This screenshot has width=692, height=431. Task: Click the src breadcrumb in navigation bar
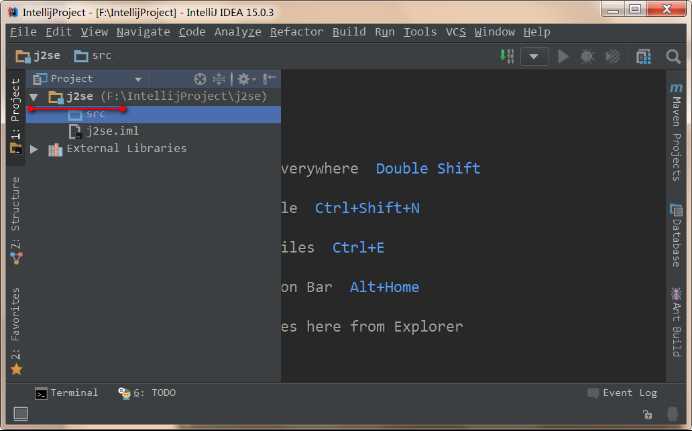click(93, 56)
